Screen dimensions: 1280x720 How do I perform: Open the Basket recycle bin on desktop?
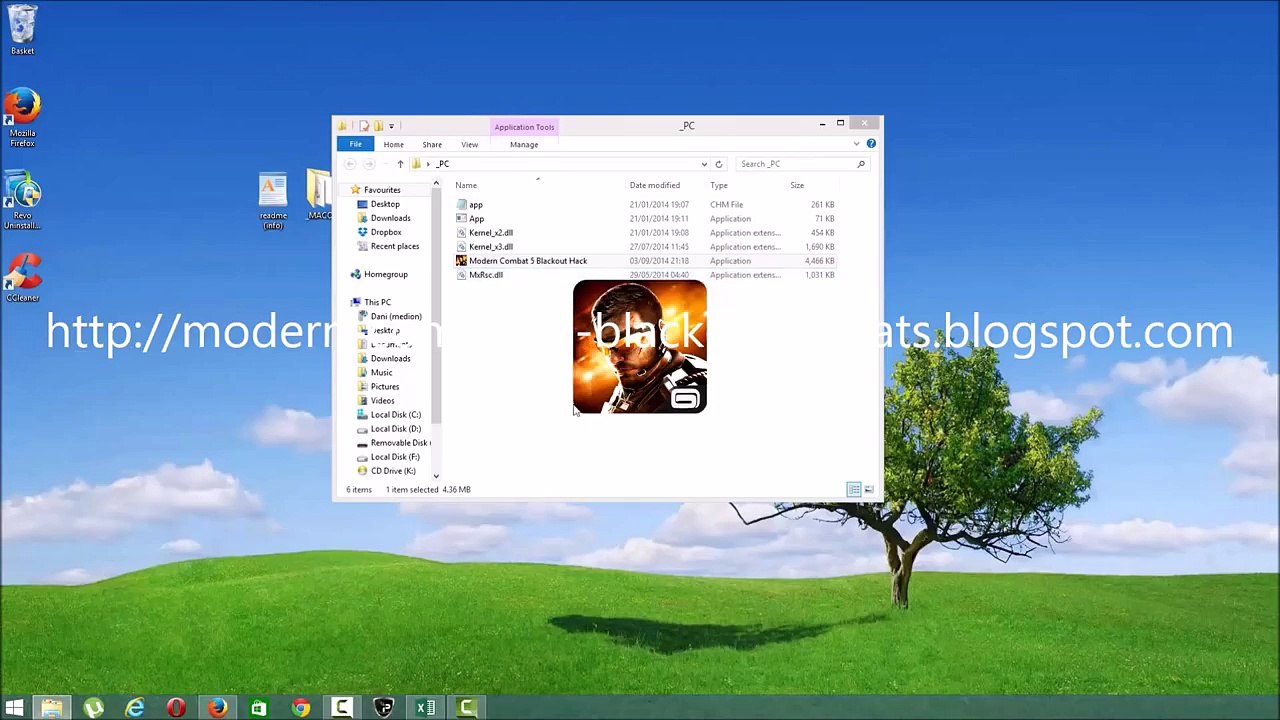pyautogui.click(x=22, y=30)
